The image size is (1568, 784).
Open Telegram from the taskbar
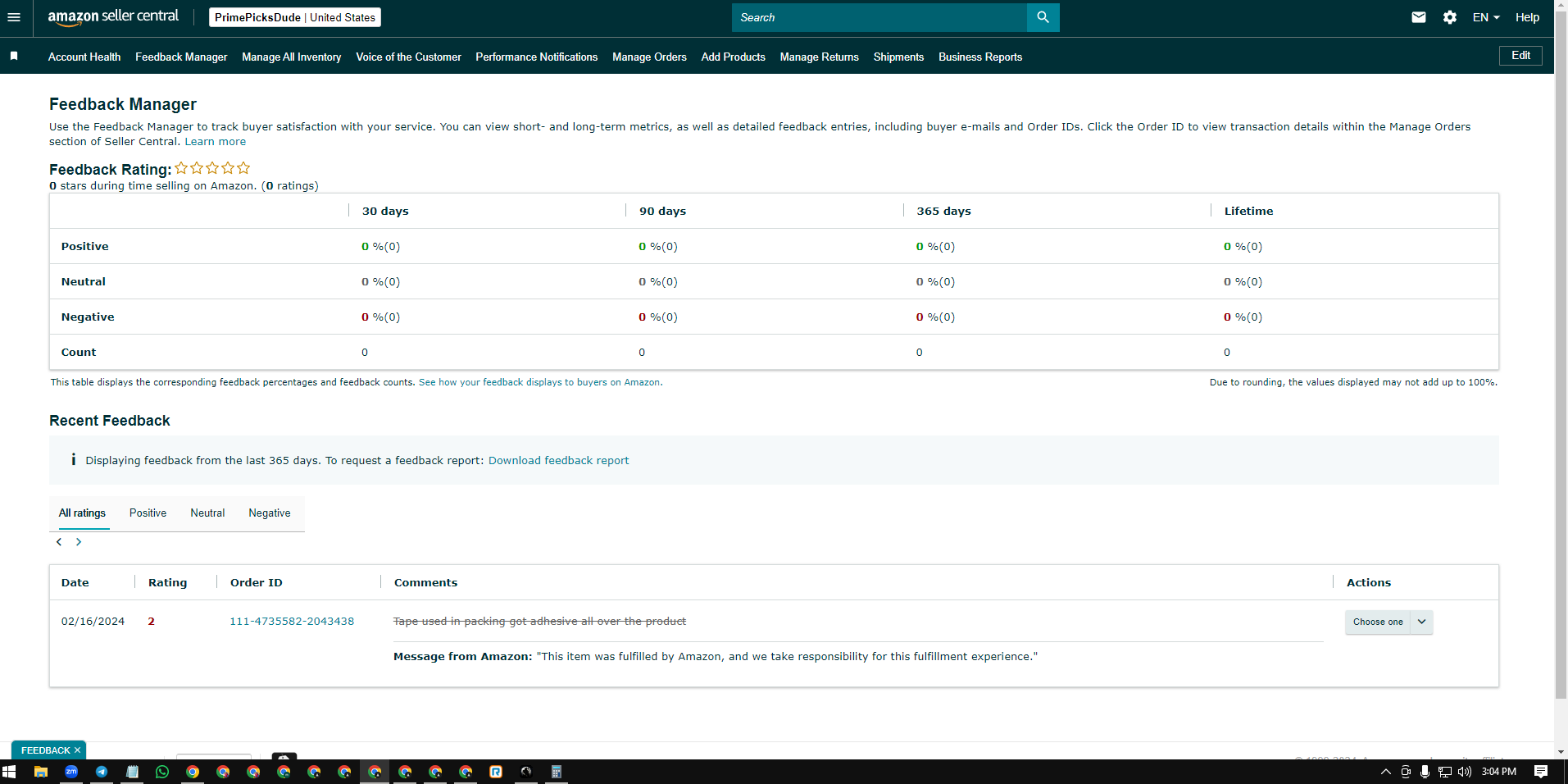(x=102, y=772)
